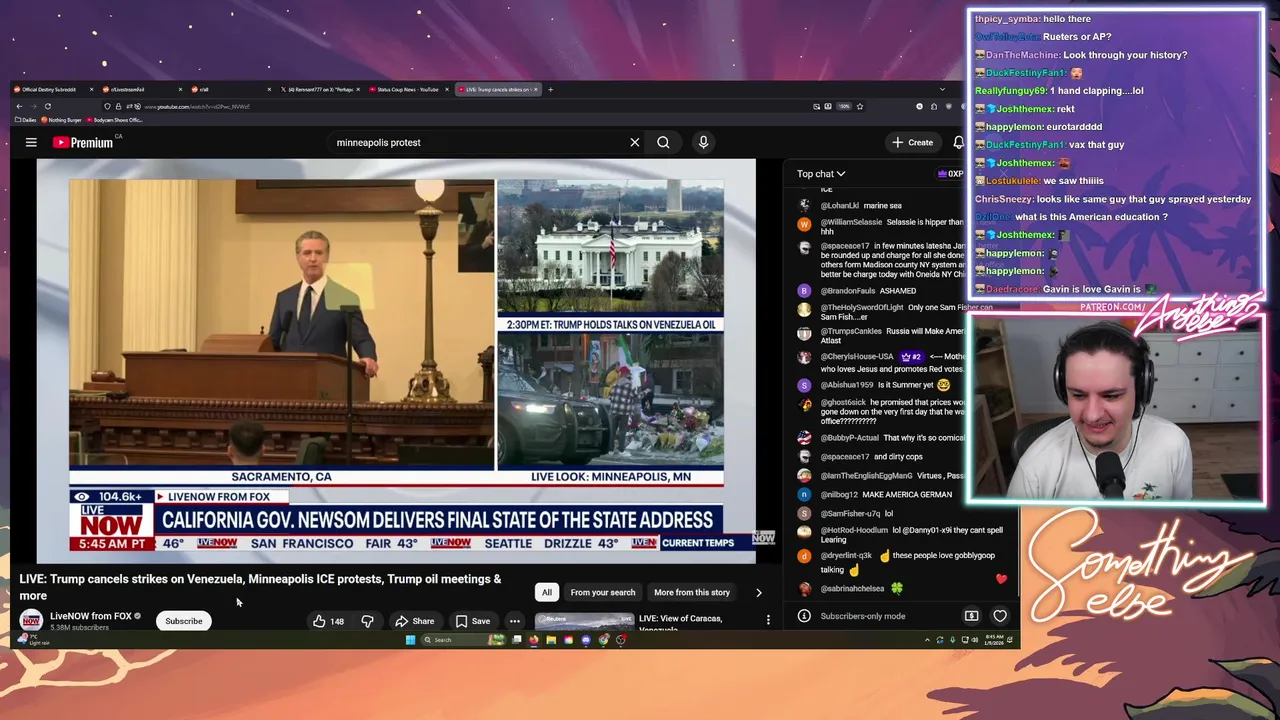Click chat user @sabrinahchelsea

click(x=852, y=588)
